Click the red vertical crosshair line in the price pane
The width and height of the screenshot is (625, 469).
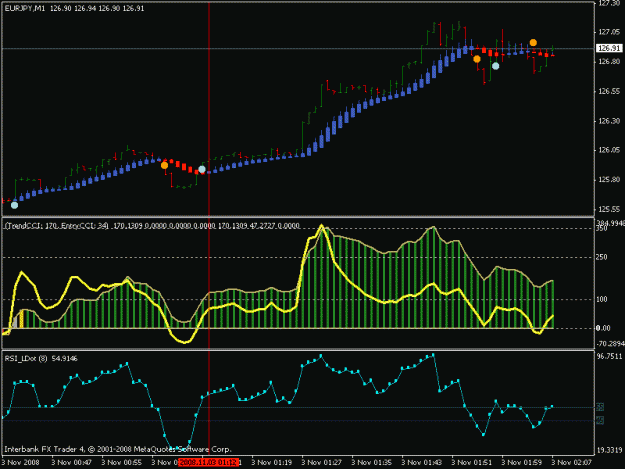coord(209,108)
